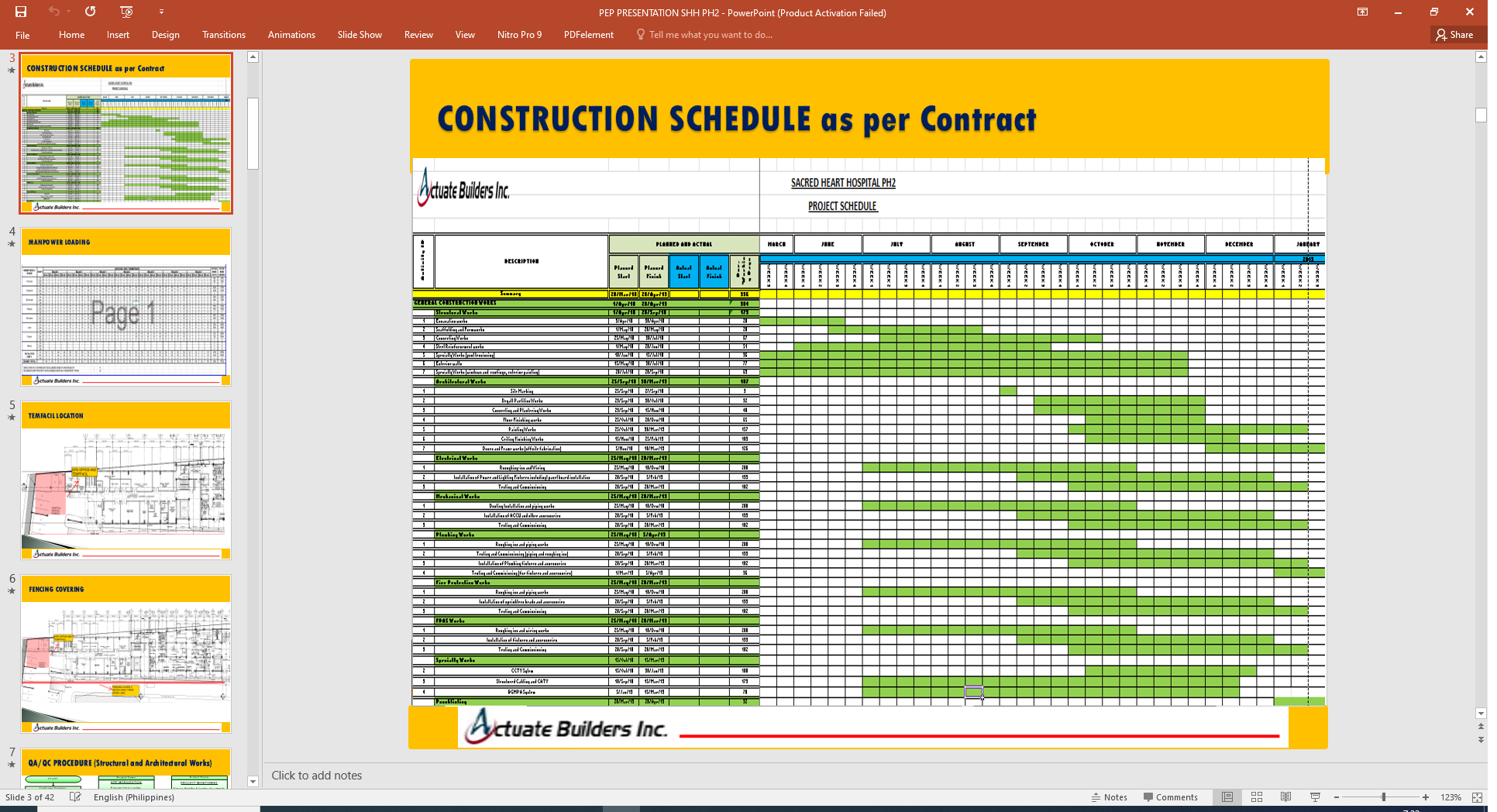The image size is (1497, 812).
Task: Click the thumbnail pane scroll down arrow
Action: [253, 782]
